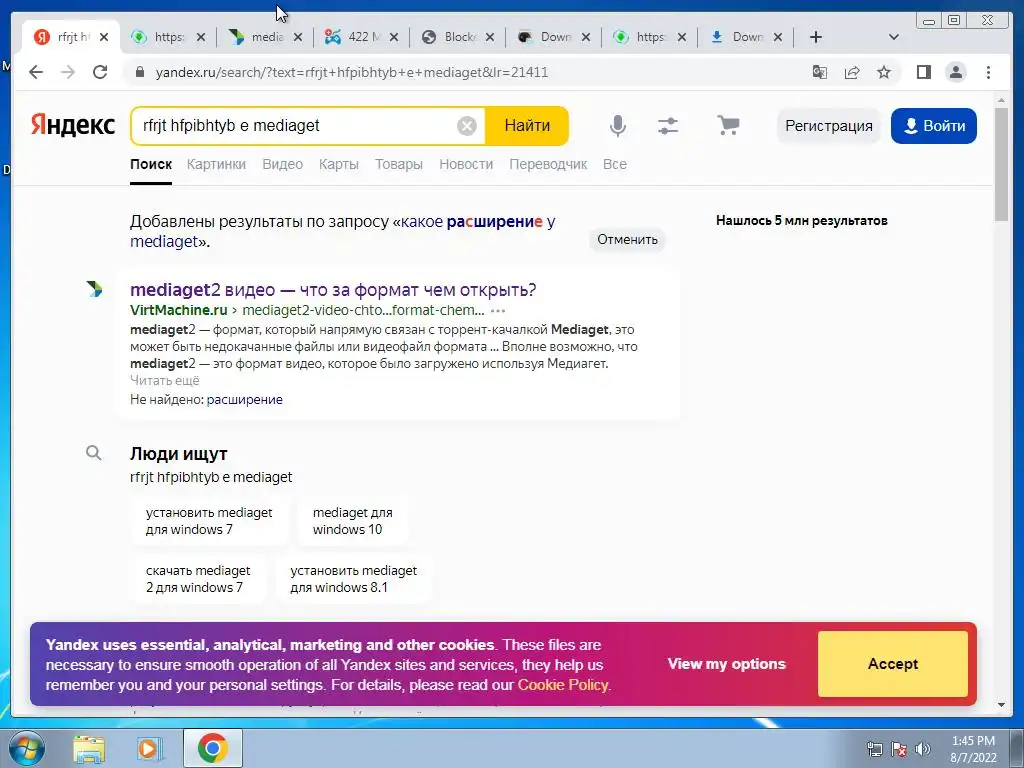
Task: Open Windows Explorer from taskbar
Action: pos(89,748)
